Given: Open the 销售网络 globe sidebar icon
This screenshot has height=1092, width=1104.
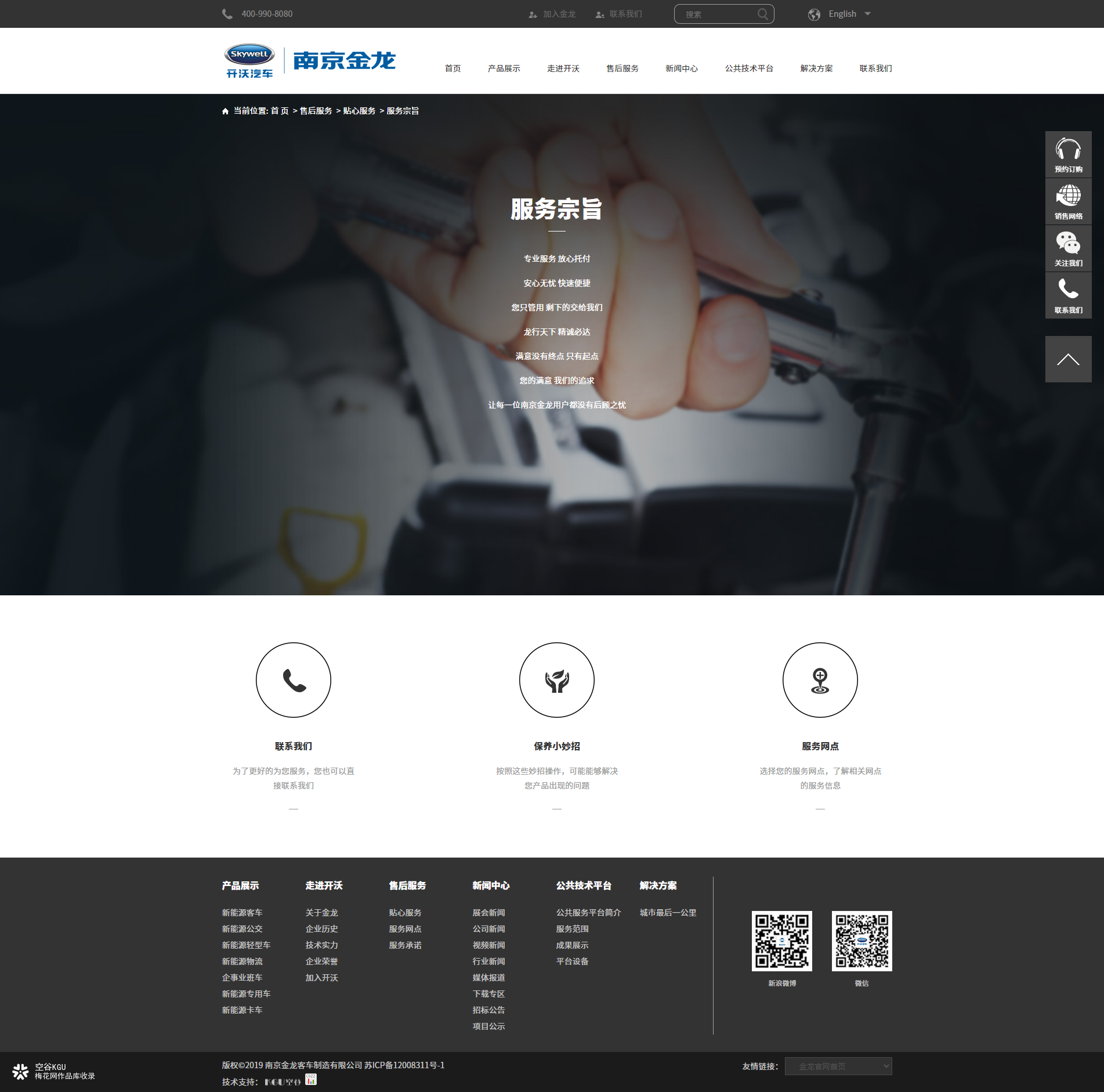Looking at the screenshot, I should (x=1068, y=201).
